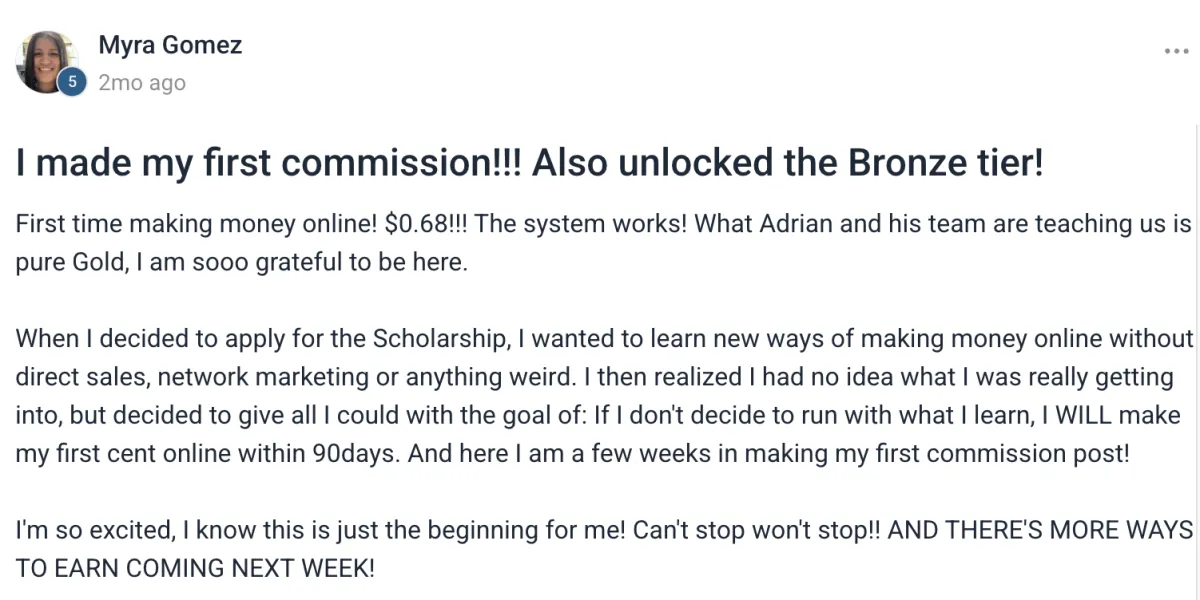Click the "2mo ago" post timestamp

(142, 83)
